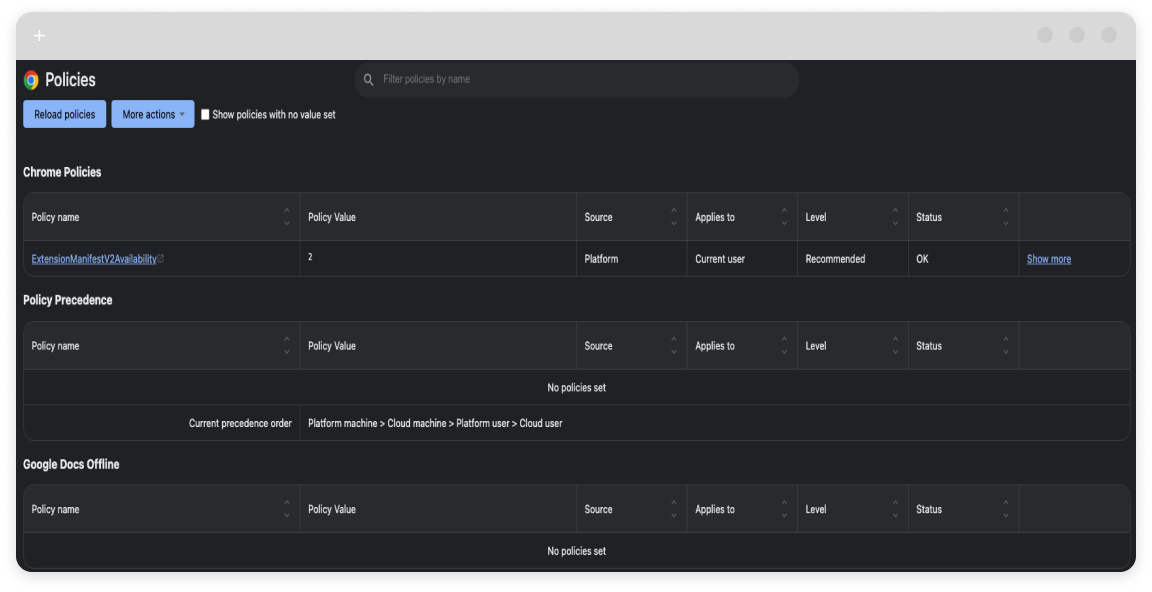Screen dimensions: 1152x592
Task: Open the ExtensionManifestV2Availability policy link
Action: click(93, 259)
